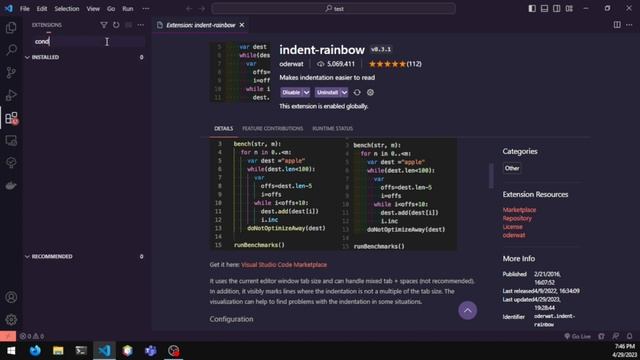Open the Go menu
This screenshot has height=360, width=640.
pos(111,9)
